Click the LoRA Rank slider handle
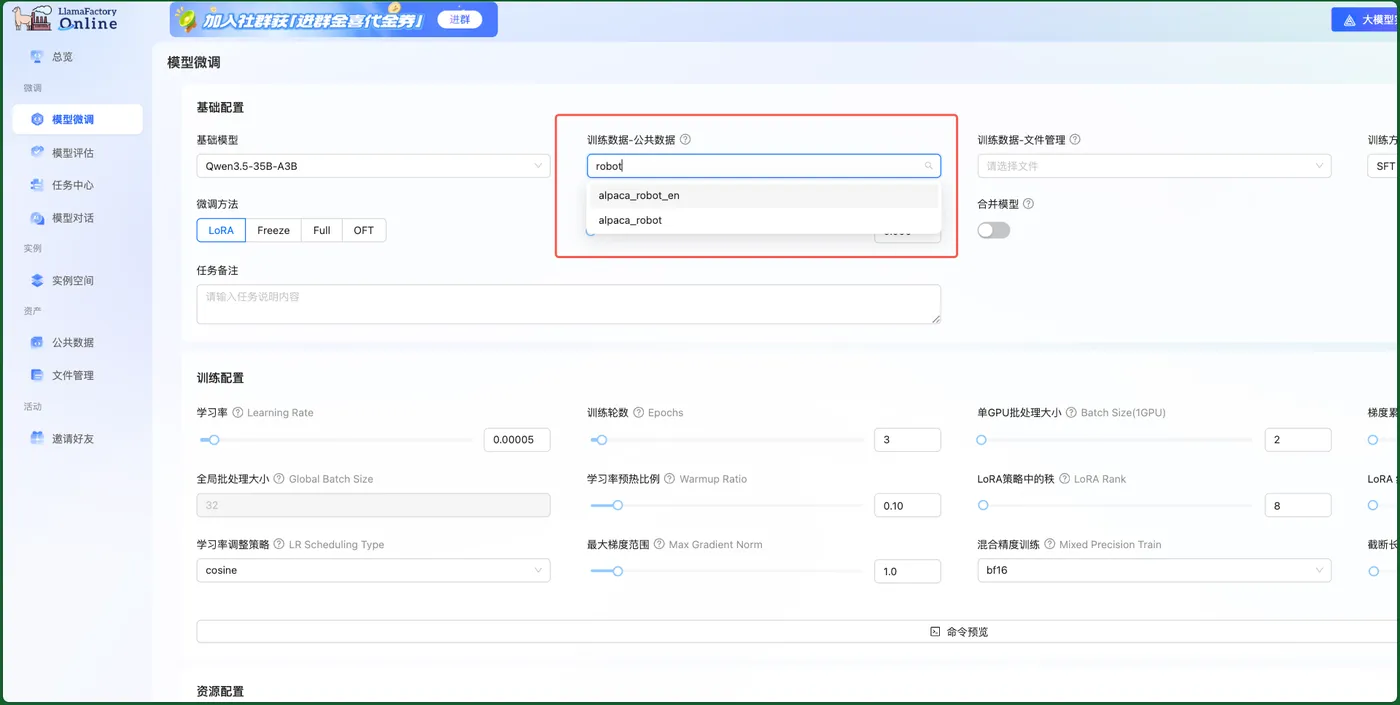 point(983,506)
